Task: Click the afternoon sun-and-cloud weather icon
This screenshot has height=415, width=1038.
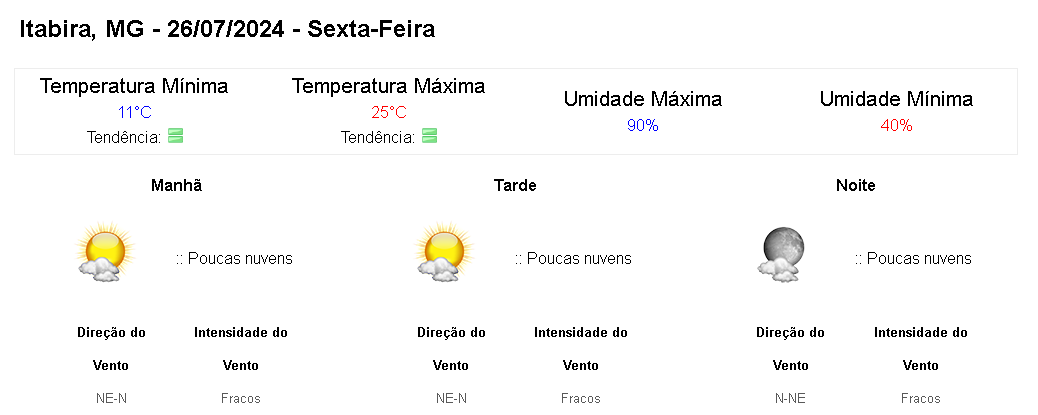Action: [x=443, y=253]
